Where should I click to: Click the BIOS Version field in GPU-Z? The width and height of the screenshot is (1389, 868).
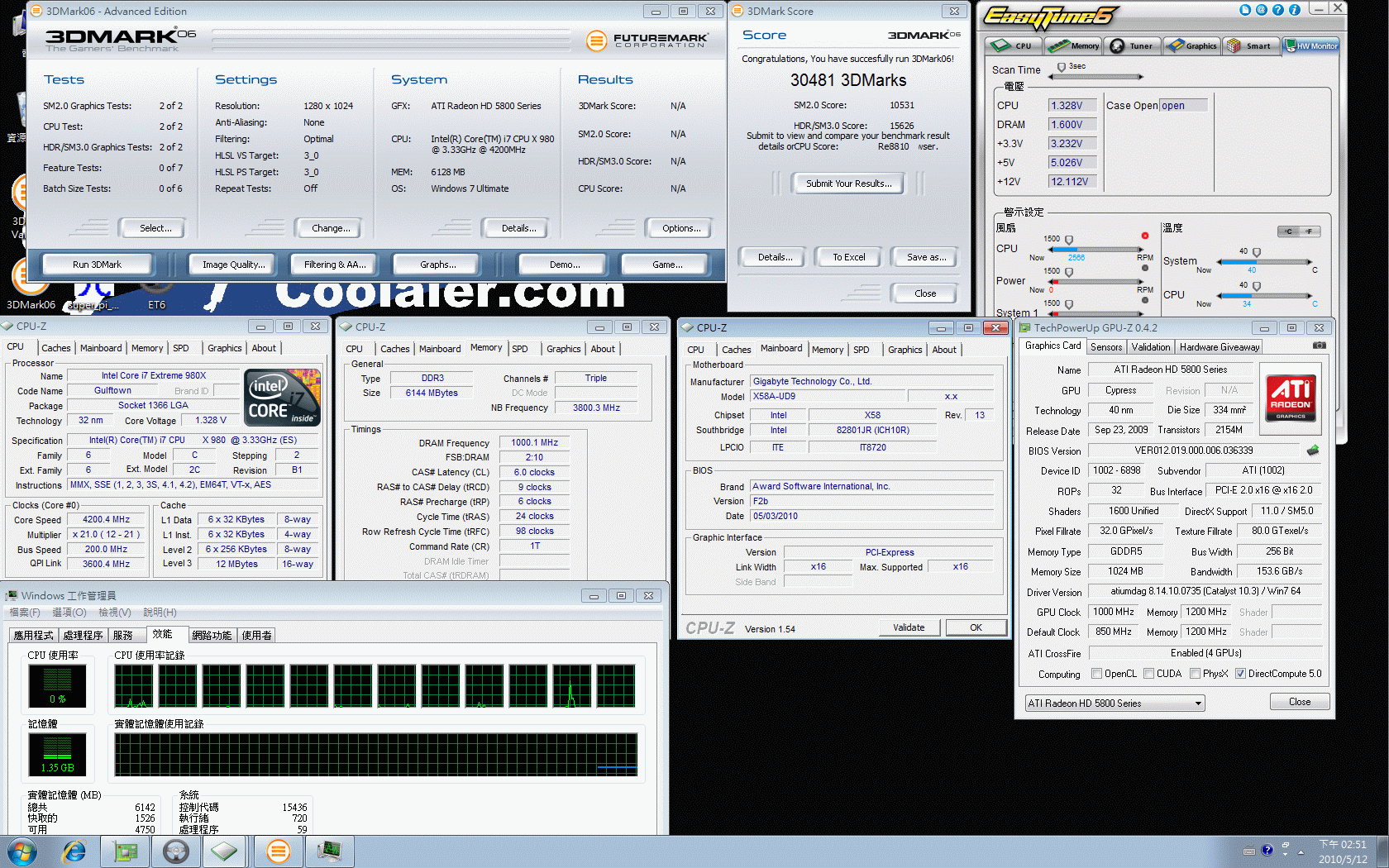click(x=1194, y=451)
